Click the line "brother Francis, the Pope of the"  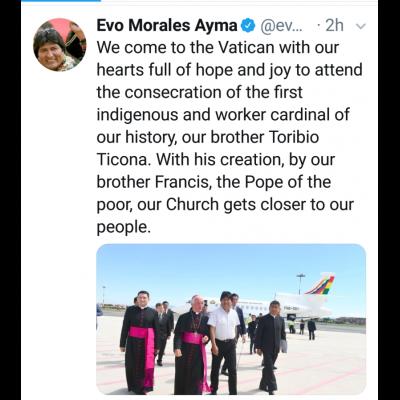[x=214, y=182]
